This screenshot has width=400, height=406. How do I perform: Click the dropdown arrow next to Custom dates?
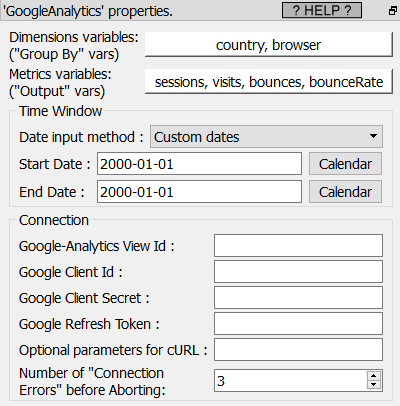coord(373,136)
